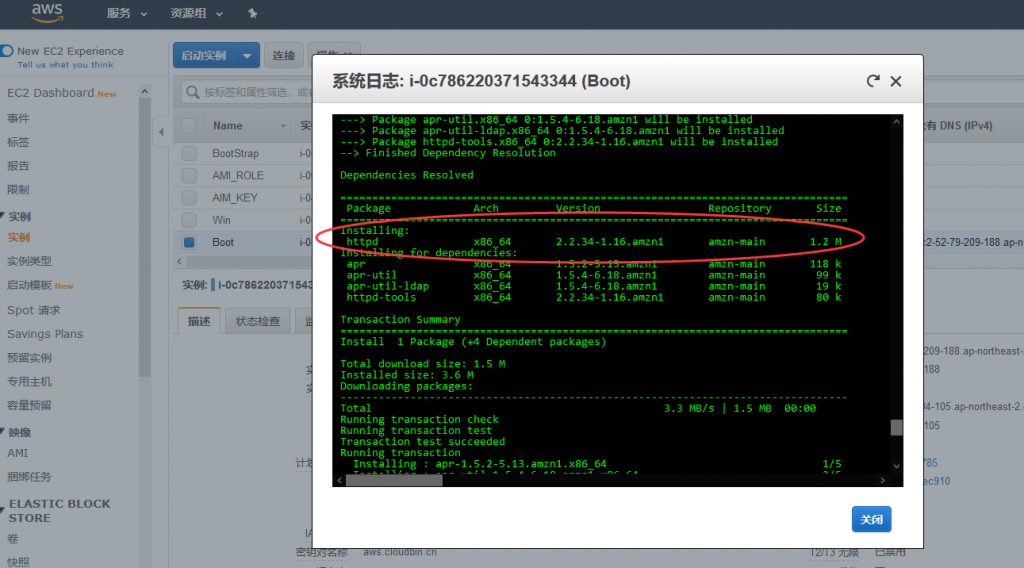This screenshot has width=1024, height=568.
Task: Open 报告 in the sidebar
Action: point(18,166)
